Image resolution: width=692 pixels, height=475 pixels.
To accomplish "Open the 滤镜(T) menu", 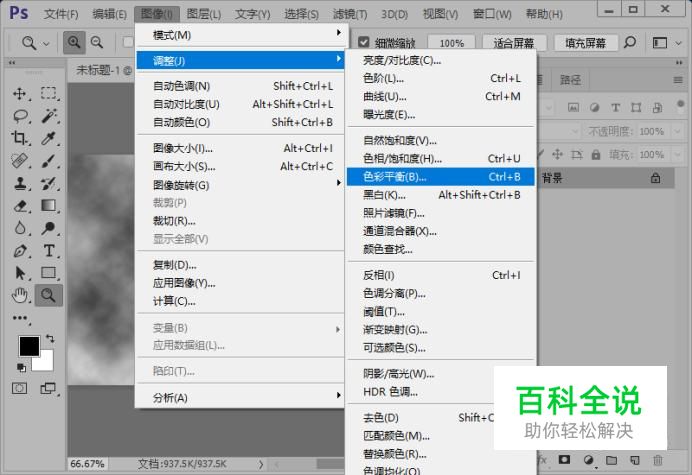I will tap(350, 14).
